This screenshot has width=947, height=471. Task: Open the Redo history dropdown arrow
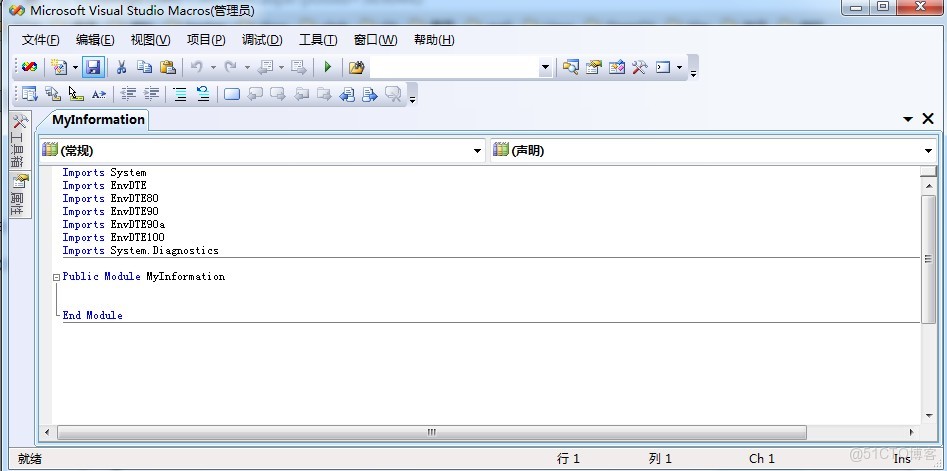[x=247, y=67]
